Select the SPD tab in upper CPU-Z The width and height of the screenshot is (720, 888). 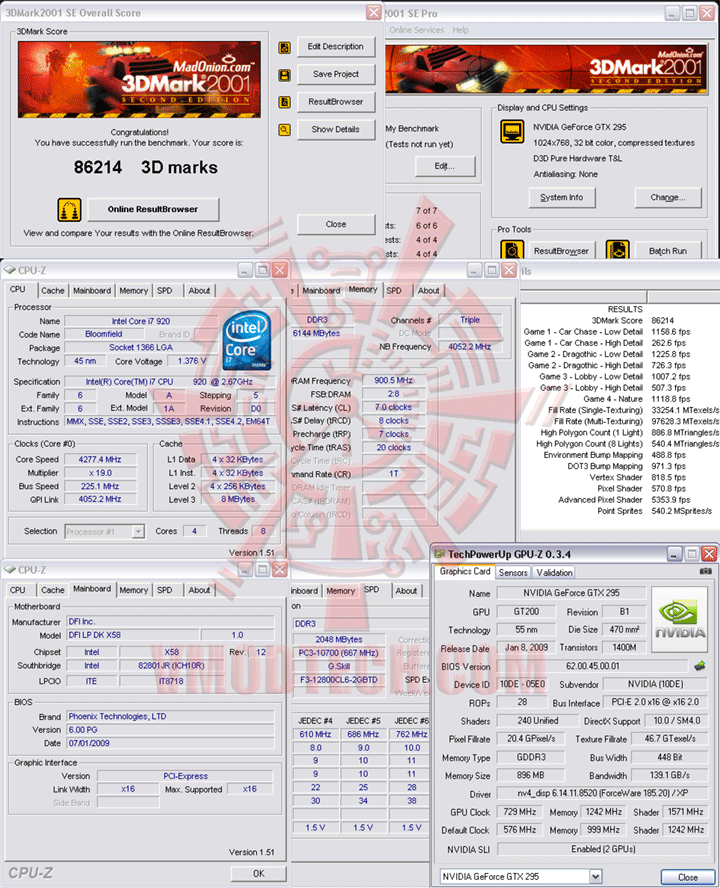(165, 291)
